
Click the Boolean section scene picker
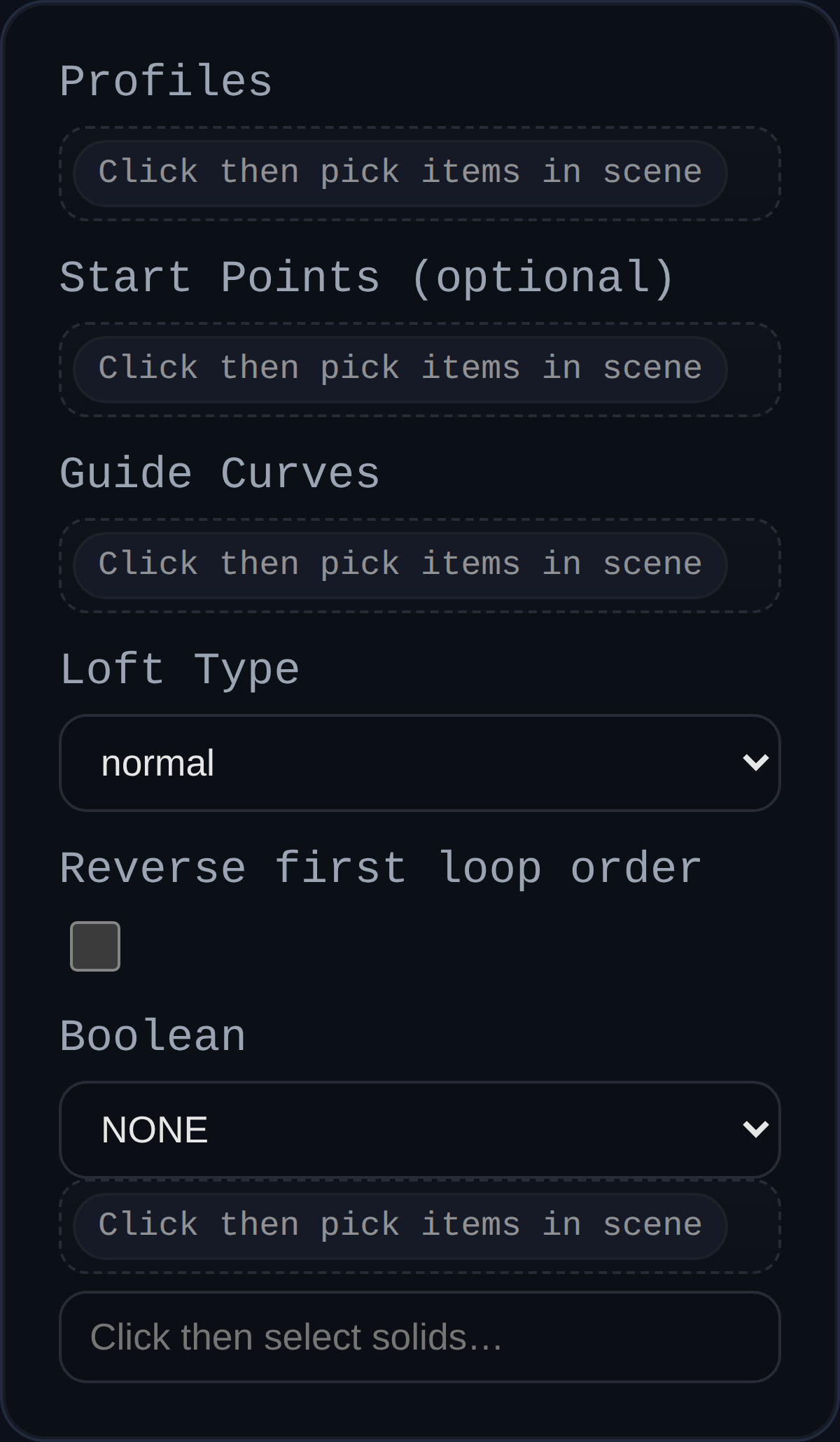400,1225
